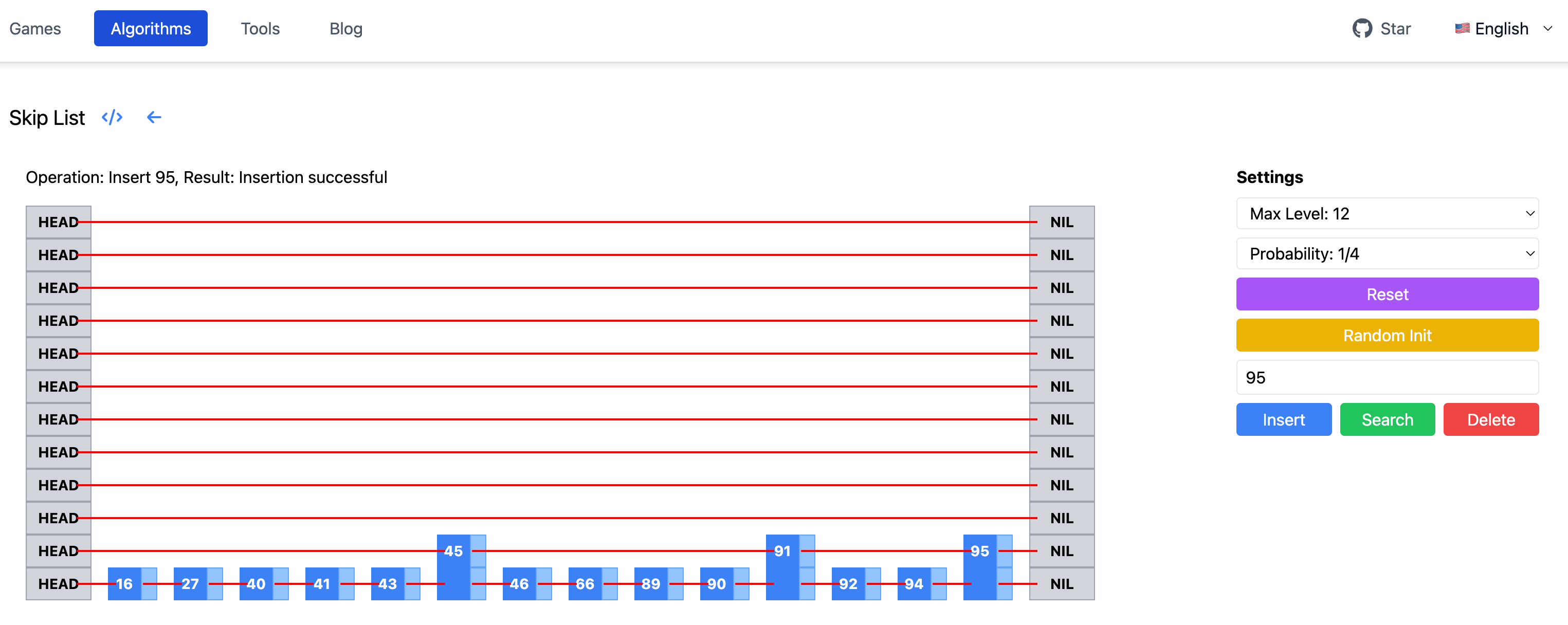Click the Skip List page title

47,118
